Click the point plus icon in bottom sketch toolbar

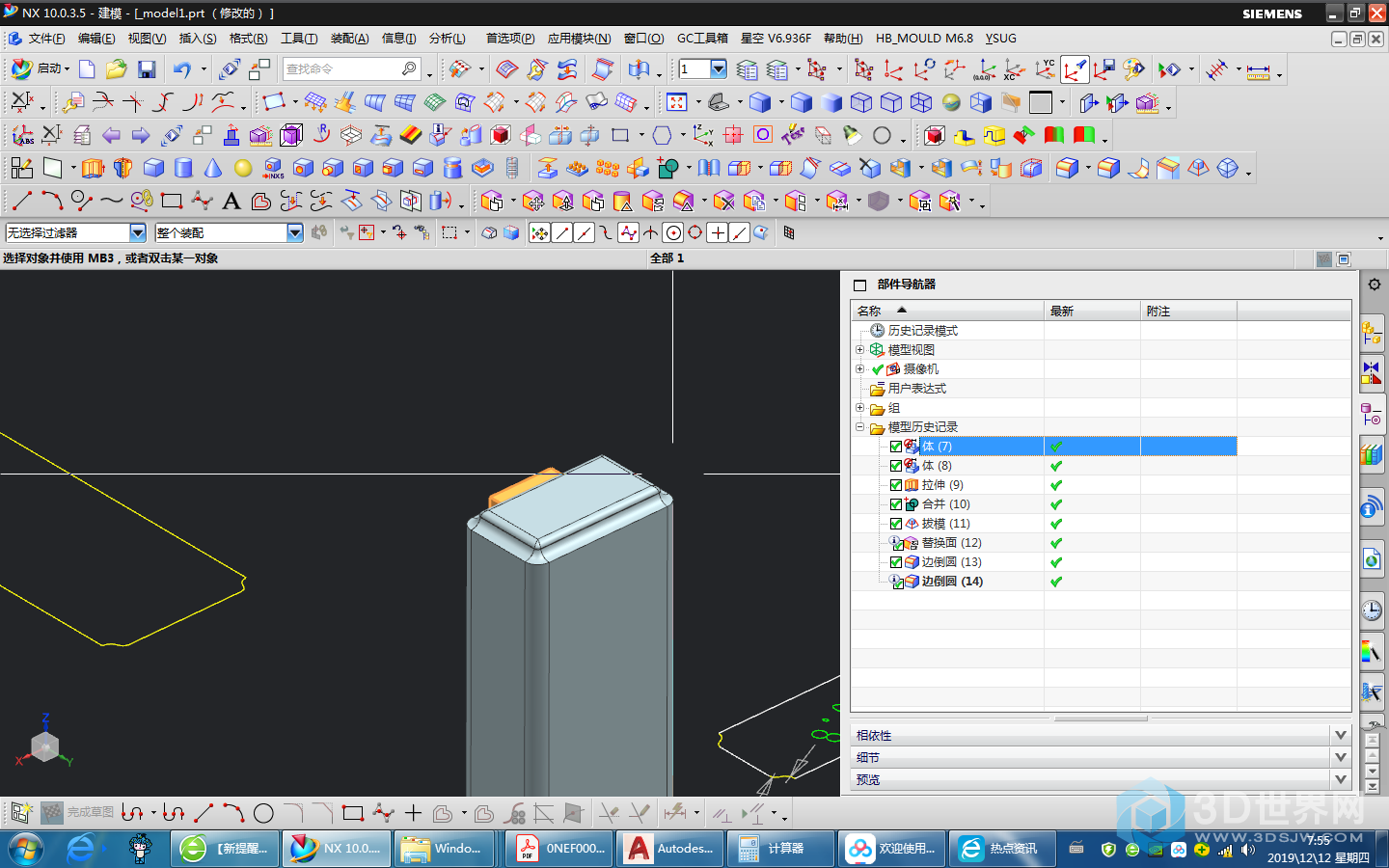(x=413, y=813)
